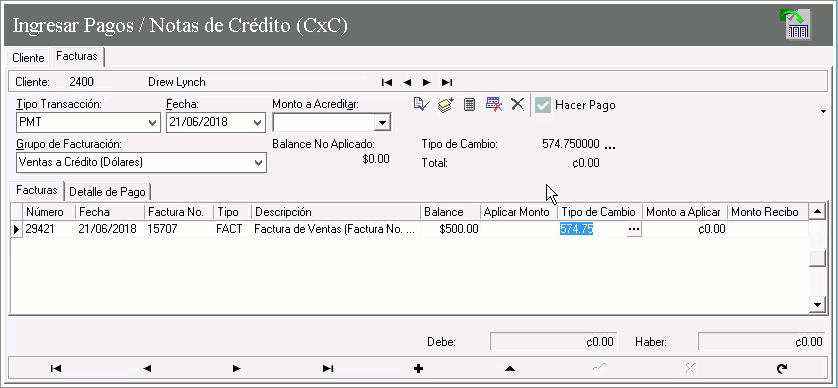Click the Fecha column header in grid
This screenshot has height=388, width=838.
click(110, 212)
